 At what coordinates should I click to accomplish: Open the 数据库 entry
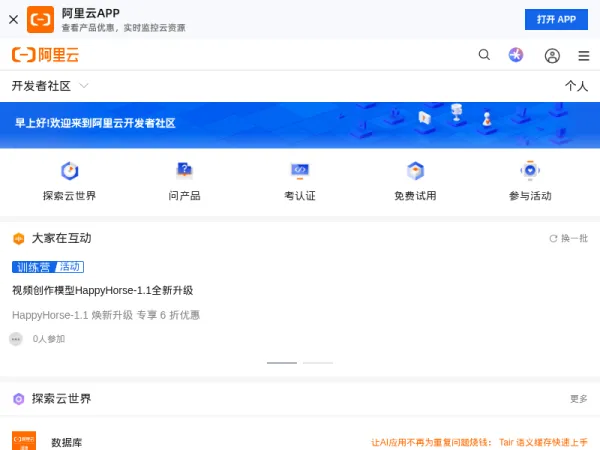pyautogui.click(x=67, y=443)
